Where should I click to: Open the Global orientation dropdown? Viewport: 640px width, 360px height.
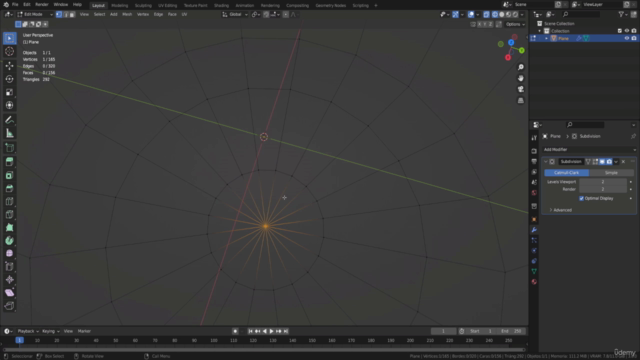pos(235,14)
